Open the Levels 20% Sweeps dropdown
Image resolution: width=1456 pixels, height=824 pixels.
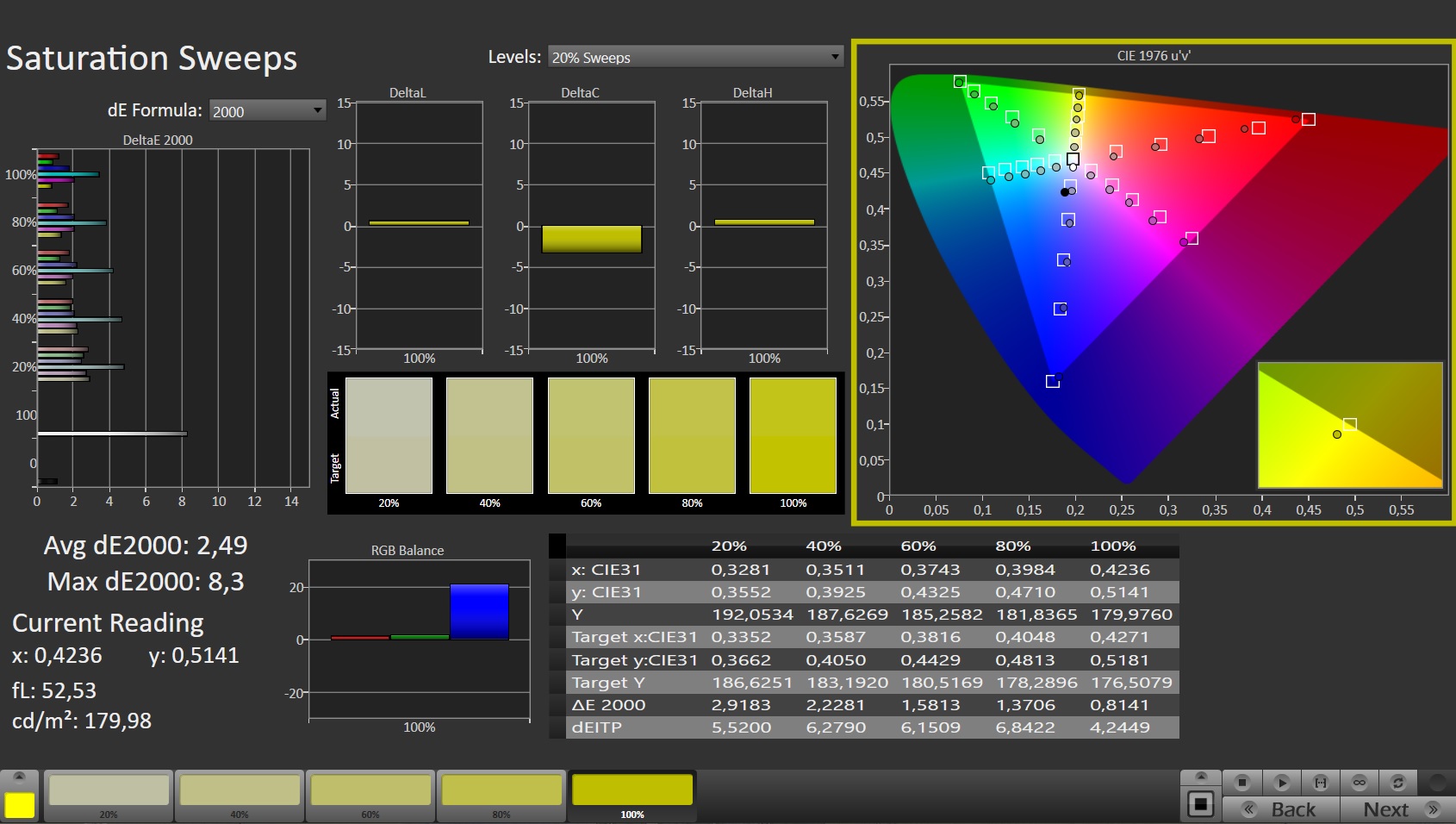coord(695,58)
